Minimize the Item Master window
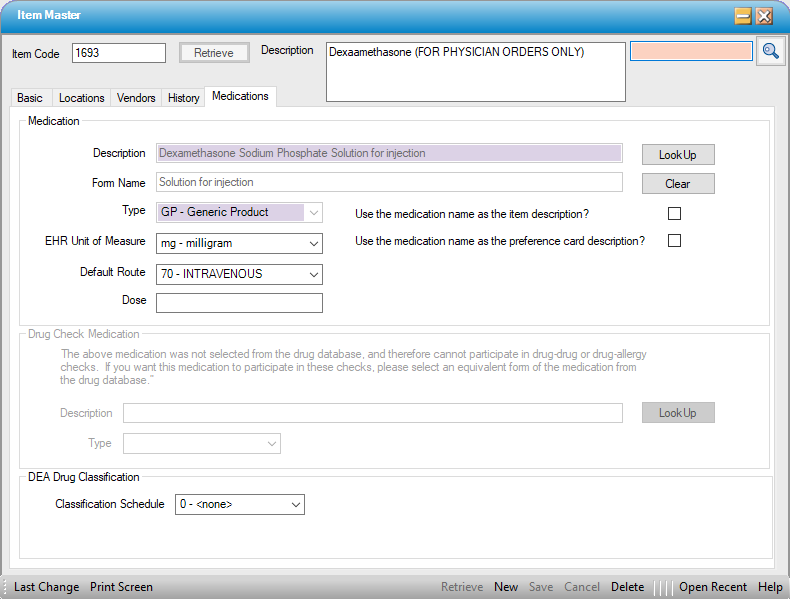The width and height of the screenshot is (790, 599). [743, 16]
